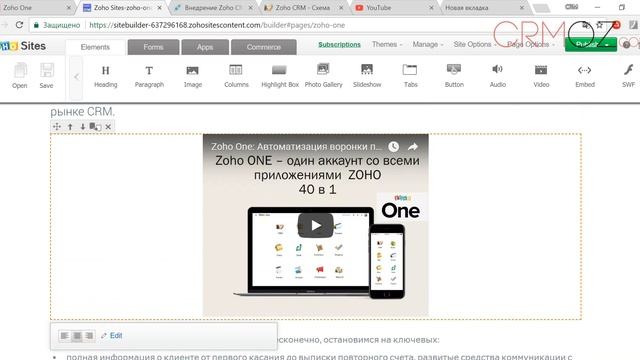Insert a Columns element
This screenshot has height=360, width=640.
click(x=236, y=76)
